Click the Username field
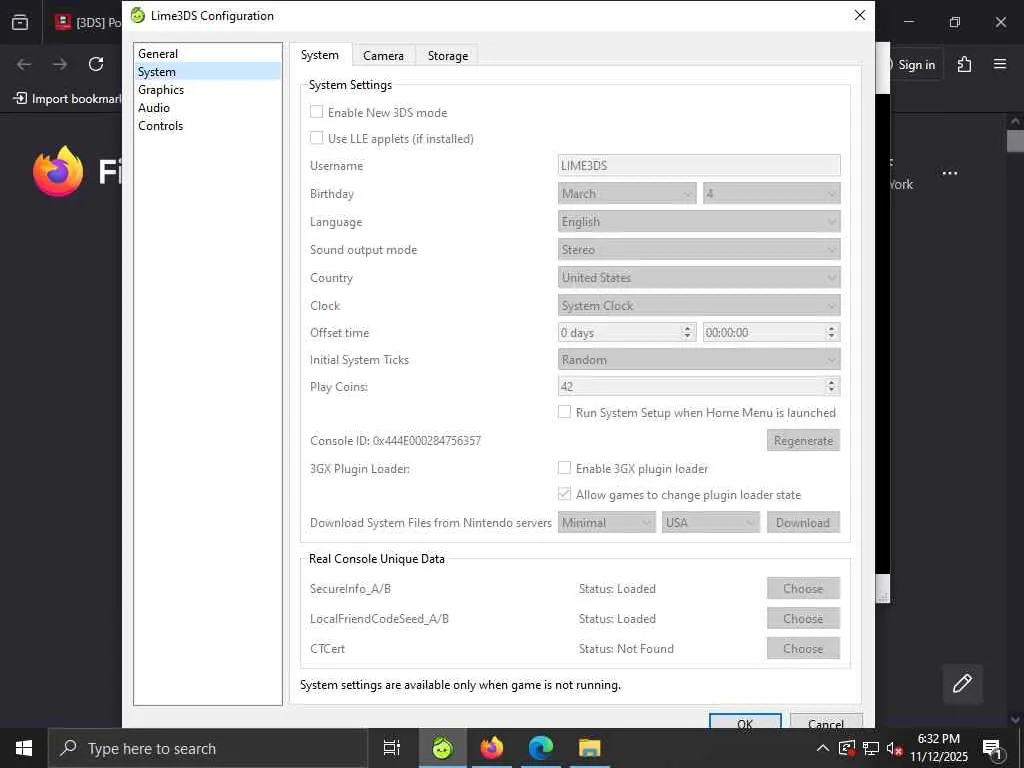This screenshot has height=768, width=1024. click(x=699, y=165)
